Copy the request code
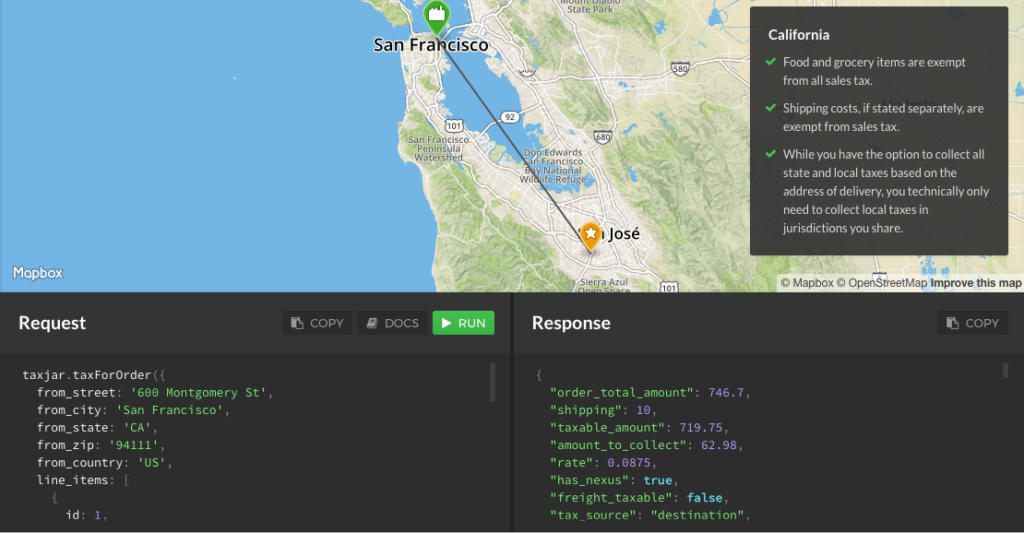 (x=317, y=323)
